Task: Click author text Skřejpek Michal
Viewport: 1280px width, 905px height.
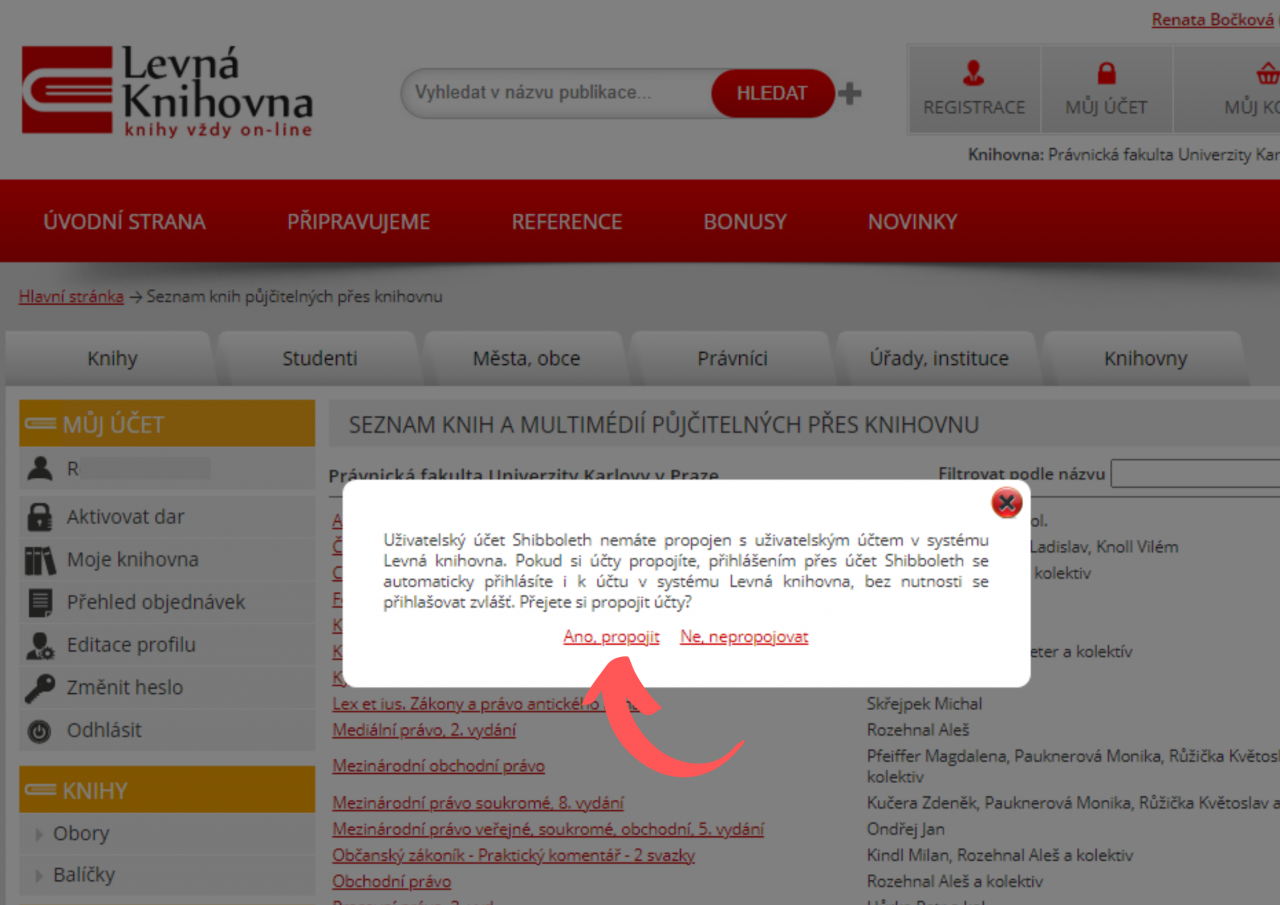Action: tap(924, 704)
